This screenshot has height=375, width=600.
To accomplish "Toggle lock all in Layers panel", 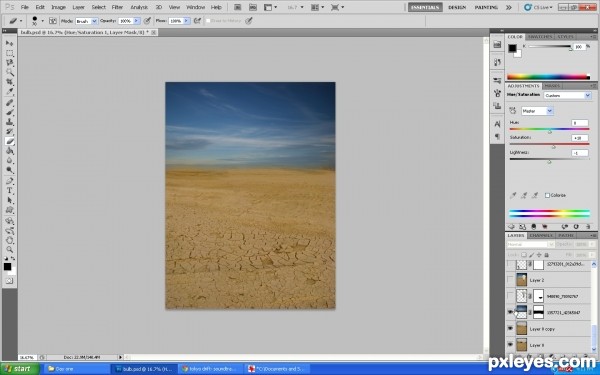I will tap(546, 255).
